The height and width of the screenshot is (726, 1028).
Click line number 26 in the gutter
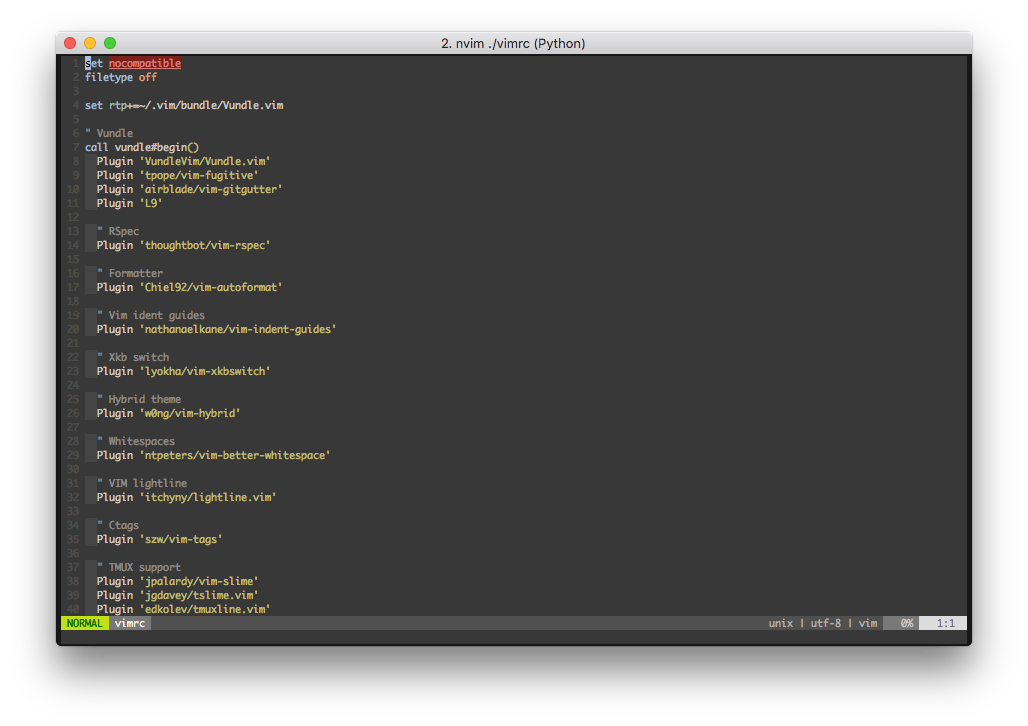tap(73, 413)
